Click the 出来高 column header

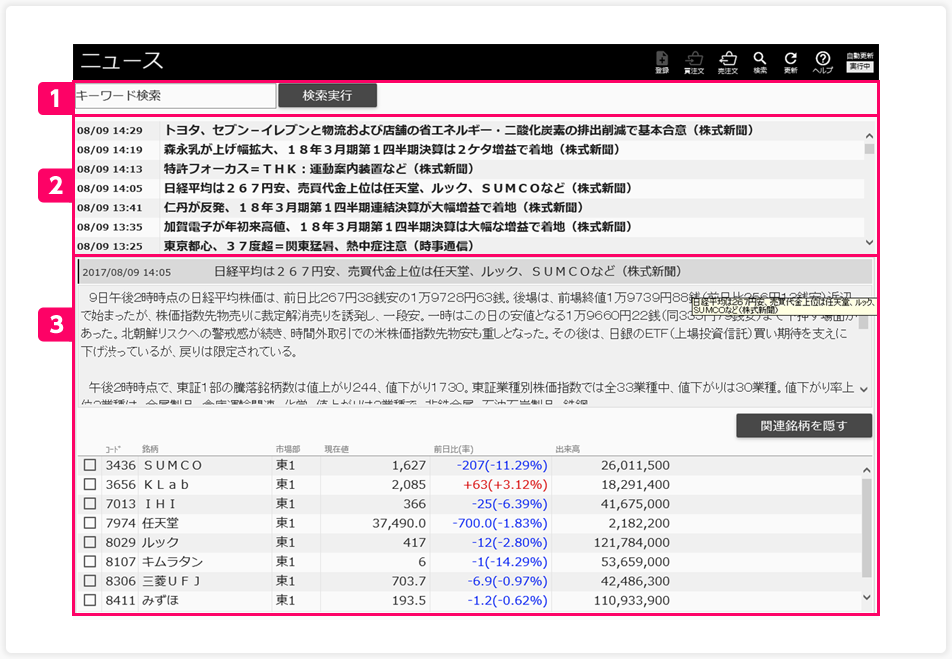[x=568, y=449]
